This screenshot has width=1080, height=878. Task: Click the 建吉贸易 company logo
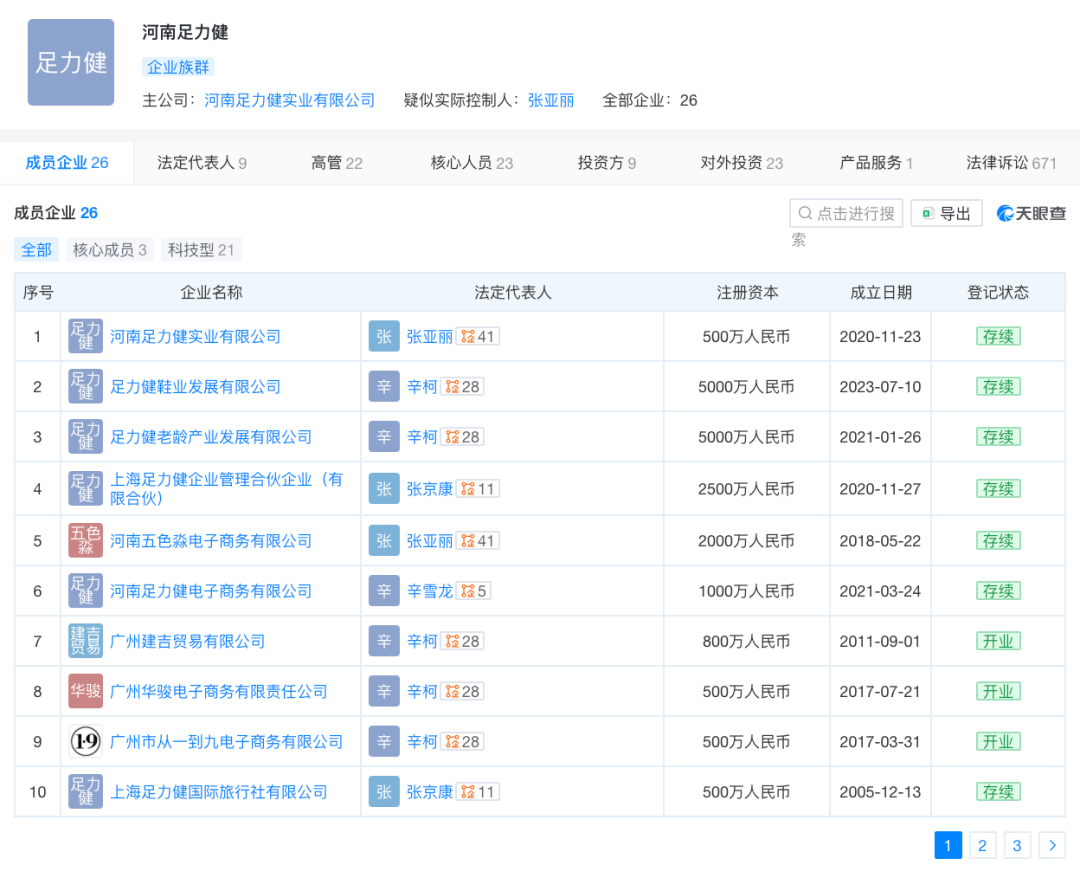tap(85, 641)
